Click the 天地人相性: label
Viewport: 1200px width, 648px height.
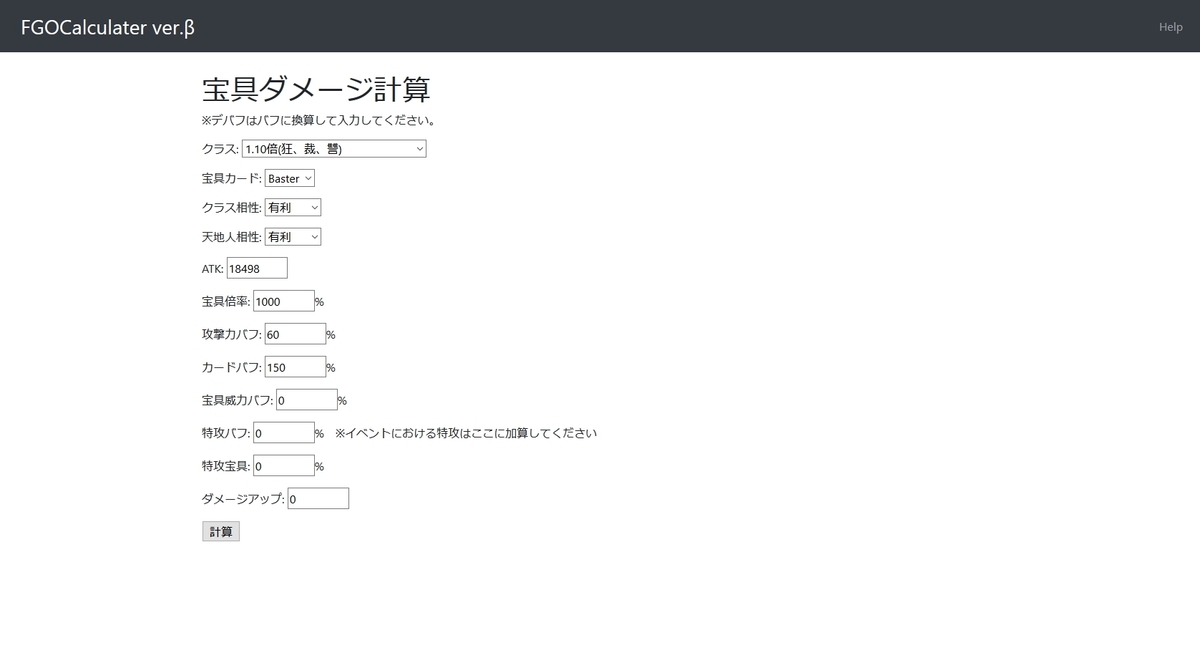point(232,237)
